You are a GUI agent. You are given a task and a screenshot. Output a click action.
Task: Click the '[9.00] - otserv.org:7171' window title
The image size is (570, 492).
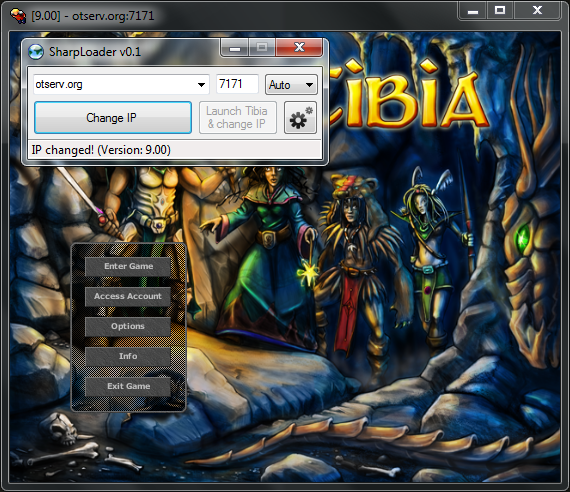pyautogui.click(x=93, y=16)
